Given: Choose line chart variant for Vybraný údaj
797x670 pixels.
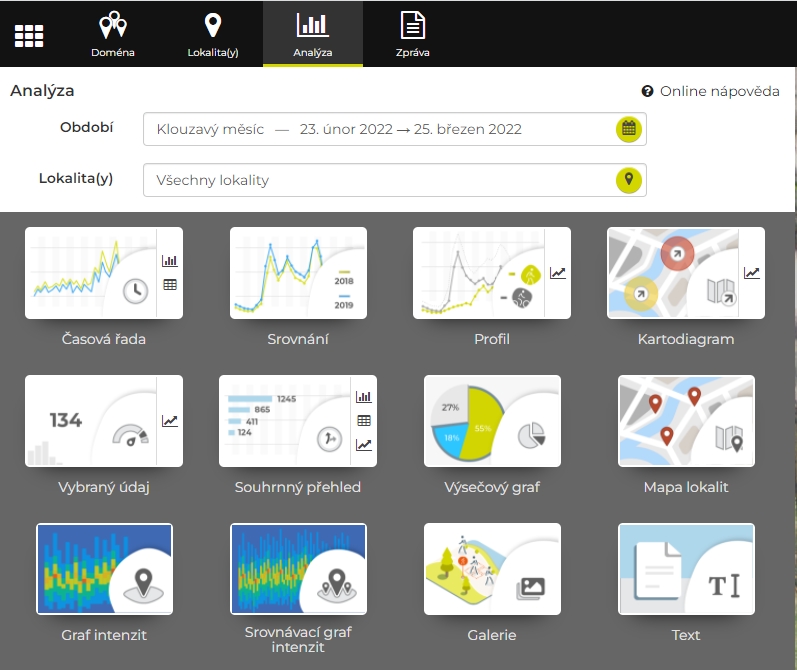Looking at the screenshot, I should pyautogui.click(x=170, y=421).
